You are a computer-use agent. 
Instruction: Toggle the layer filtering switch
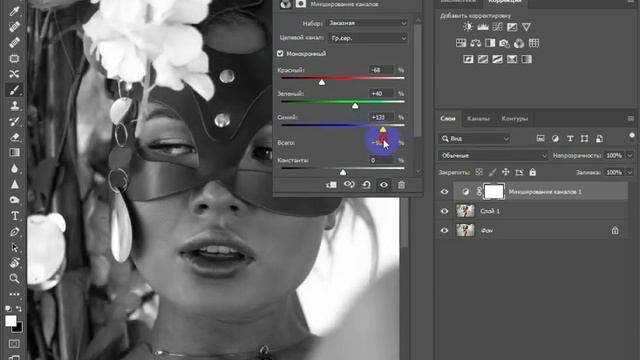(632, 136)
